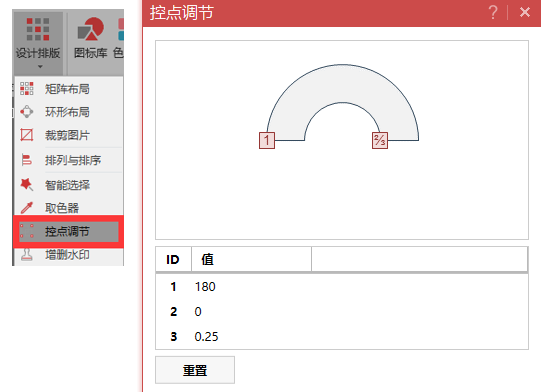Click the 增删水印 stamp icon
Screen dimensions: 541x392
coord(27,255)
